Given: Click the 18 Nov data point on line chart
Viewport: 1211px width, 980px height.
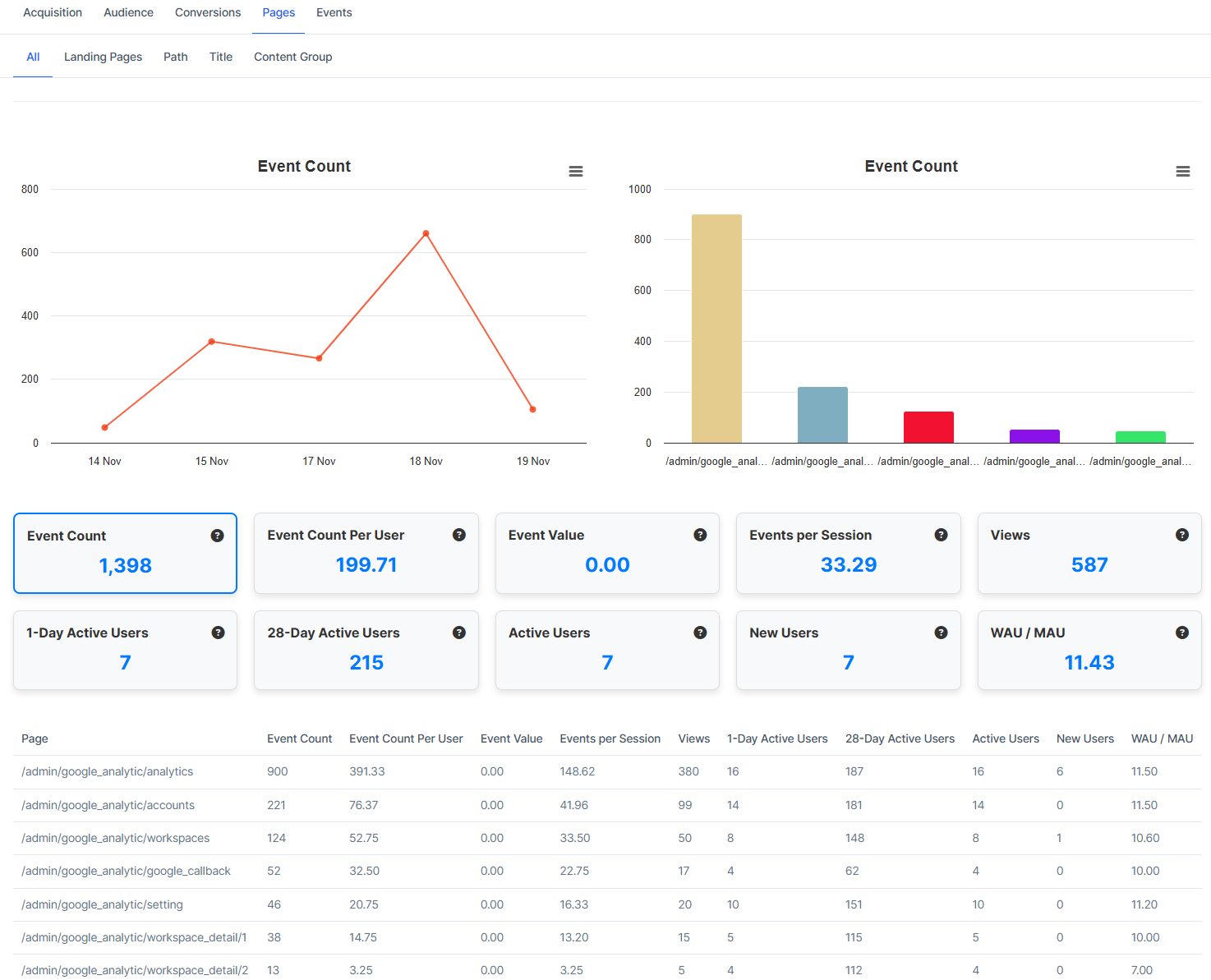Looking at the screenshot, I should (x=426, y=232).
